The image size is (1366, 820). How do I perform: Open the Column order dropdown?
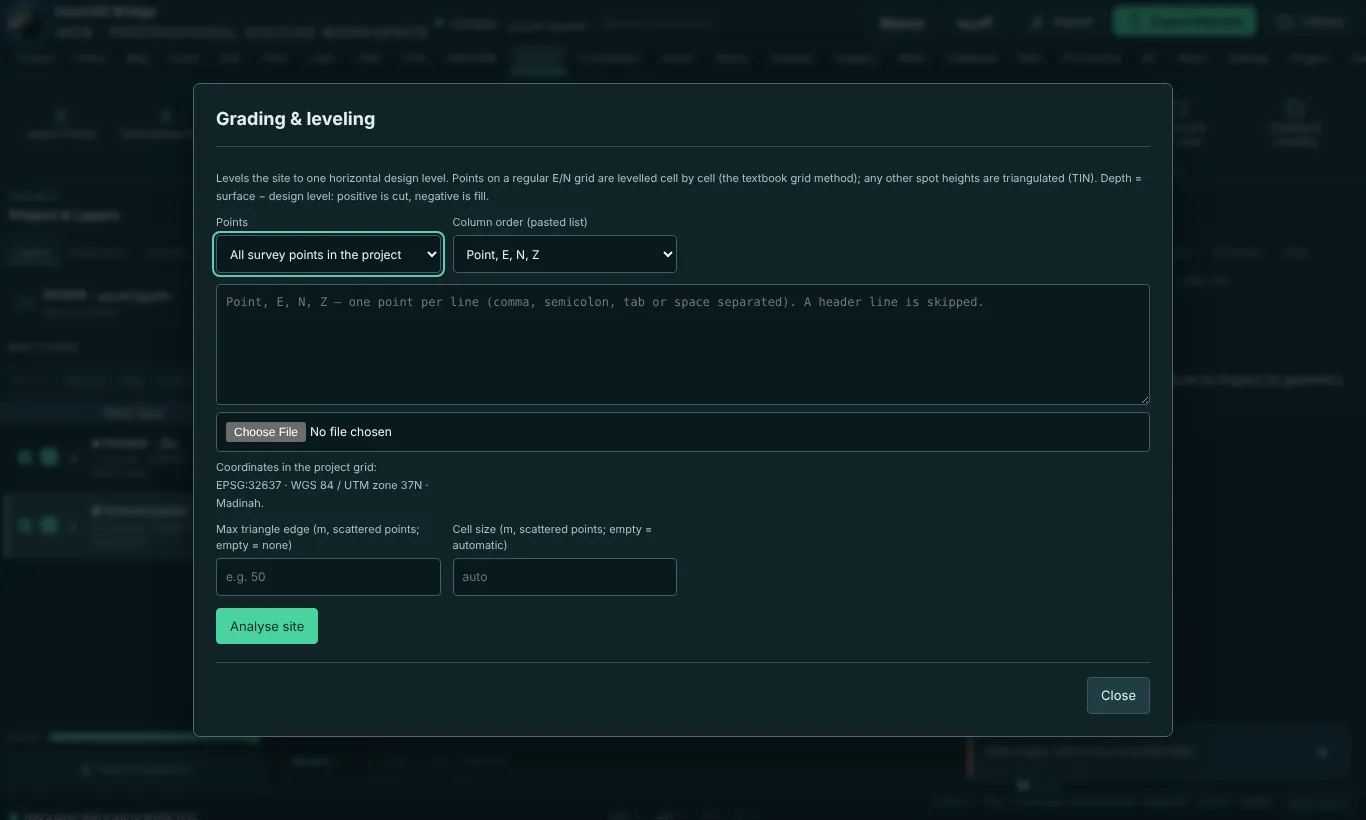point(564,254)
